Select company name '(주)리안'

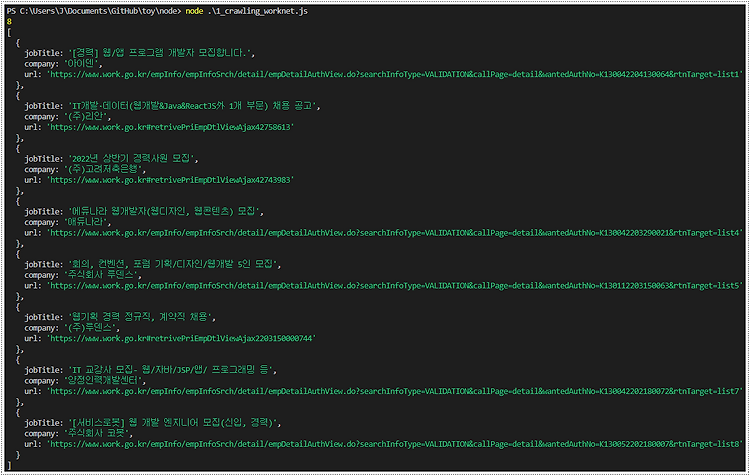pyautogui.click(x=86, y=116)
